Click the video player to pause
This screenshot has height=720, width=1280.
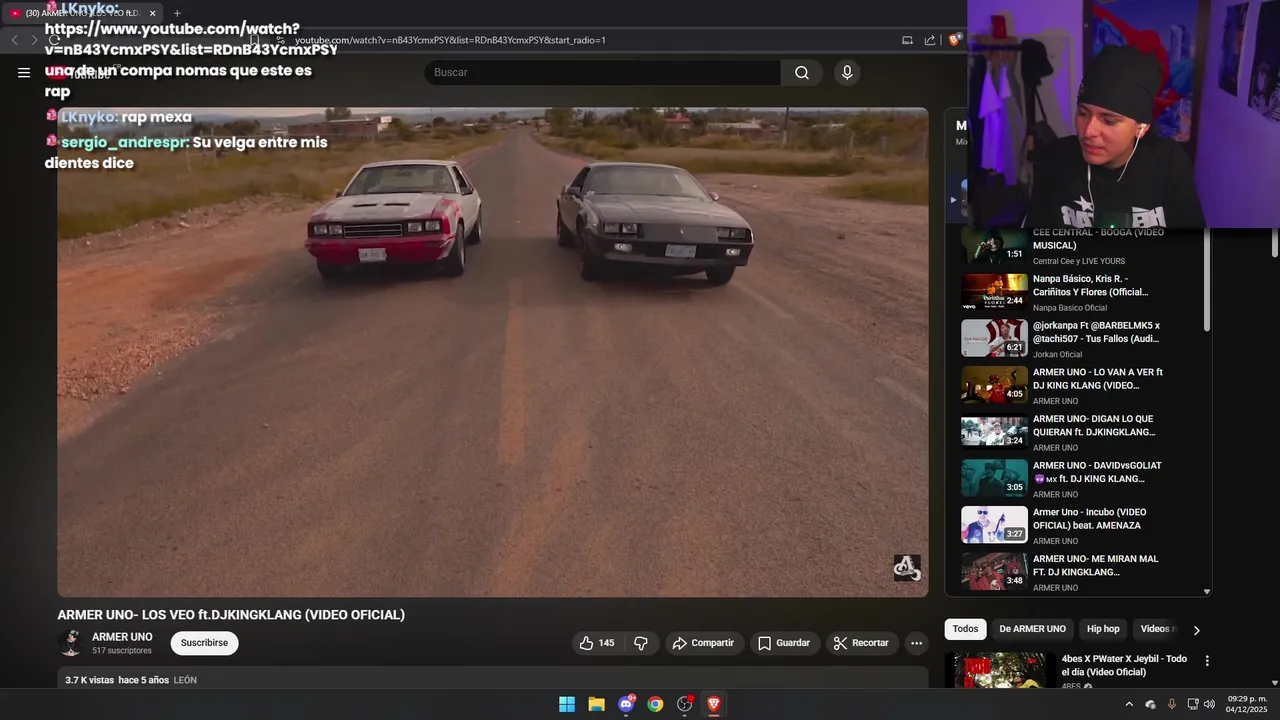pos(492,352)
